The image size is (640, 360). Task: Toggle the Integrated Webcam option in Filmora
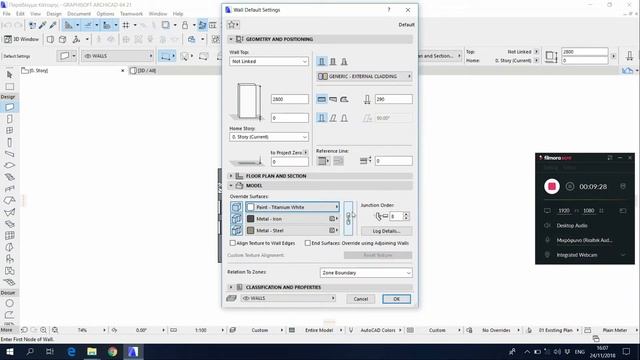coord(547,255)
